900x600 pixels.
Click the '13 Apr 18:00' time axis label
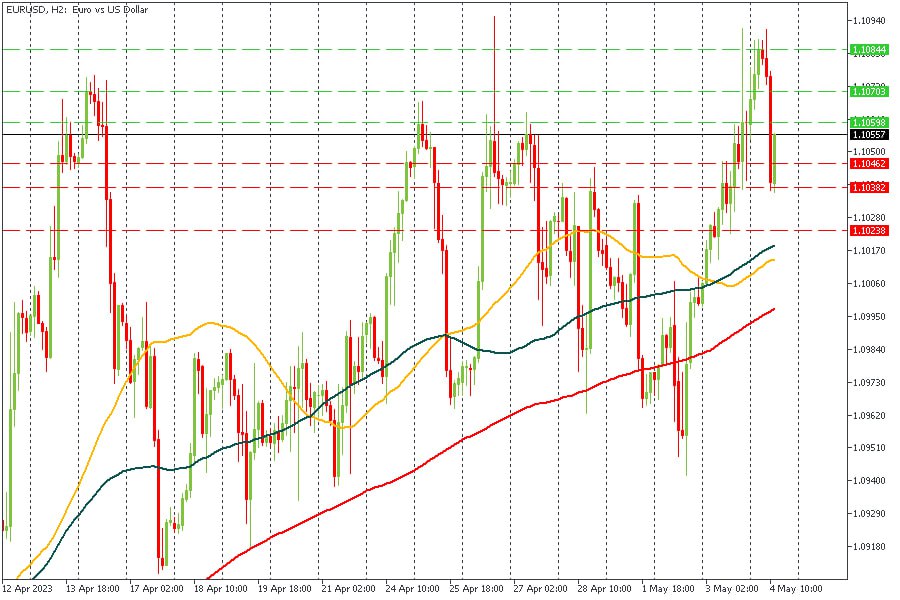click(x=92, y=589)
